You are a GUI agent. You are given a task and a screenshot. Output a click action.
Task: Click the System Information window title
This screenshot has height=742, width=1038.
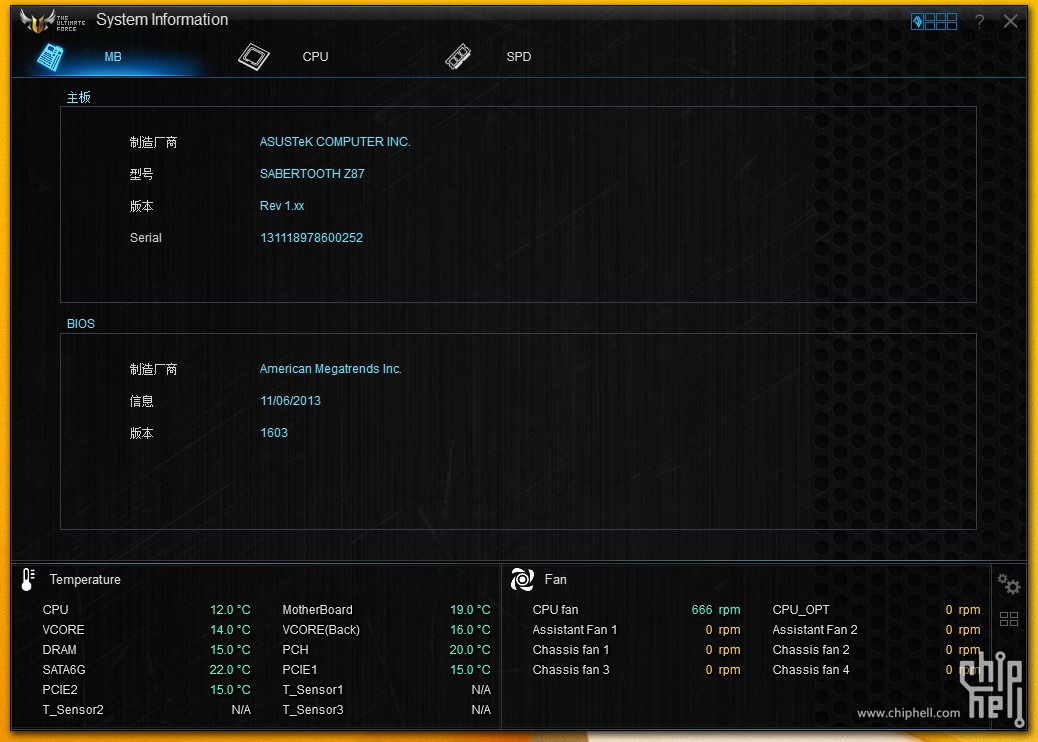click(162, 20)
